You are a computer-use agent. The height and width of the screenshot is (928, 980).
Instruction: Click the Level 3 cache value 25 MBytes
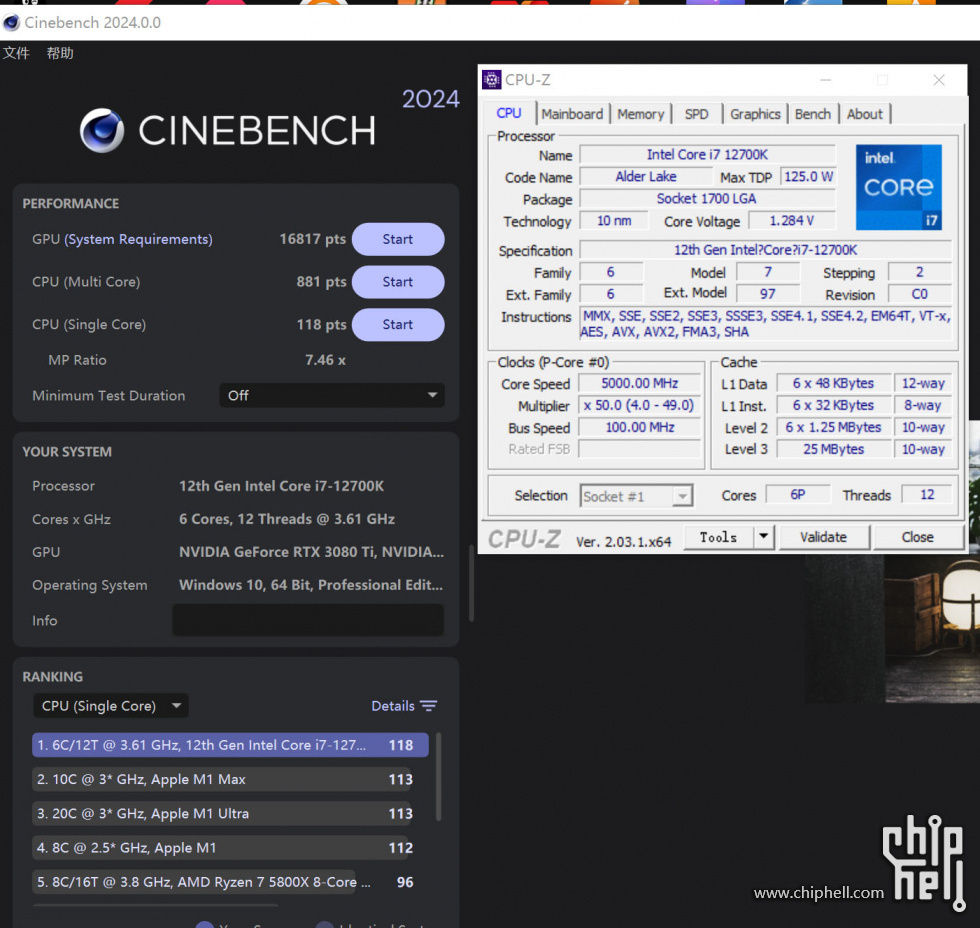coord(834,449)
